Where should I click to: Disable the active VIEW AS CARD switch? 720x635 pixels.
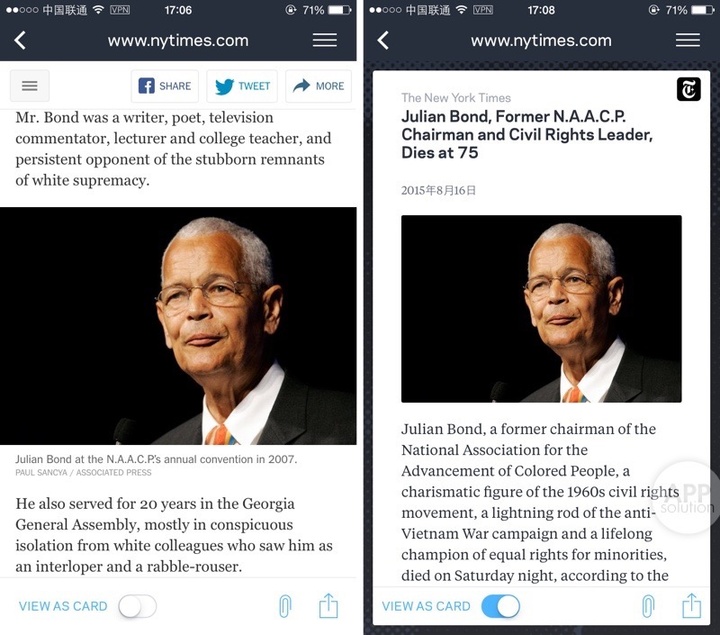501,607
